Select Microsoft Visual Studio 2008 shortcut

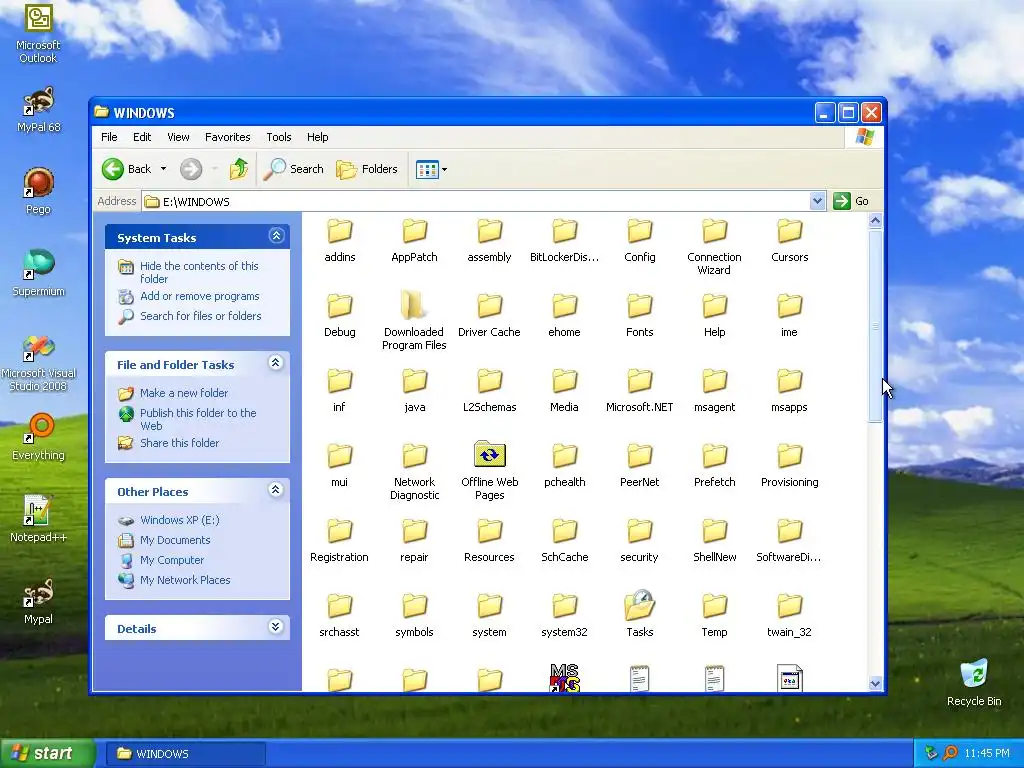click(x=38, y=362)
